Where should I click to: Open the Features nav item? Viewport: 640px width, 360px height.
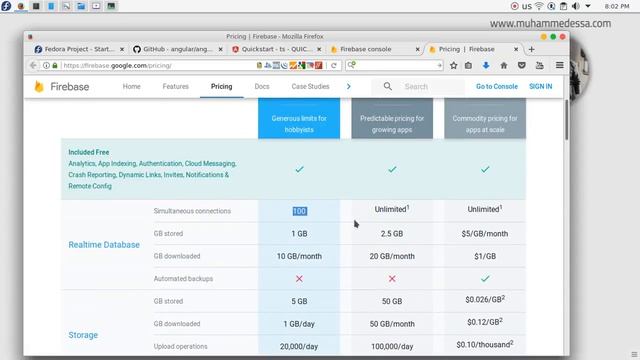(x=176, y=86)
